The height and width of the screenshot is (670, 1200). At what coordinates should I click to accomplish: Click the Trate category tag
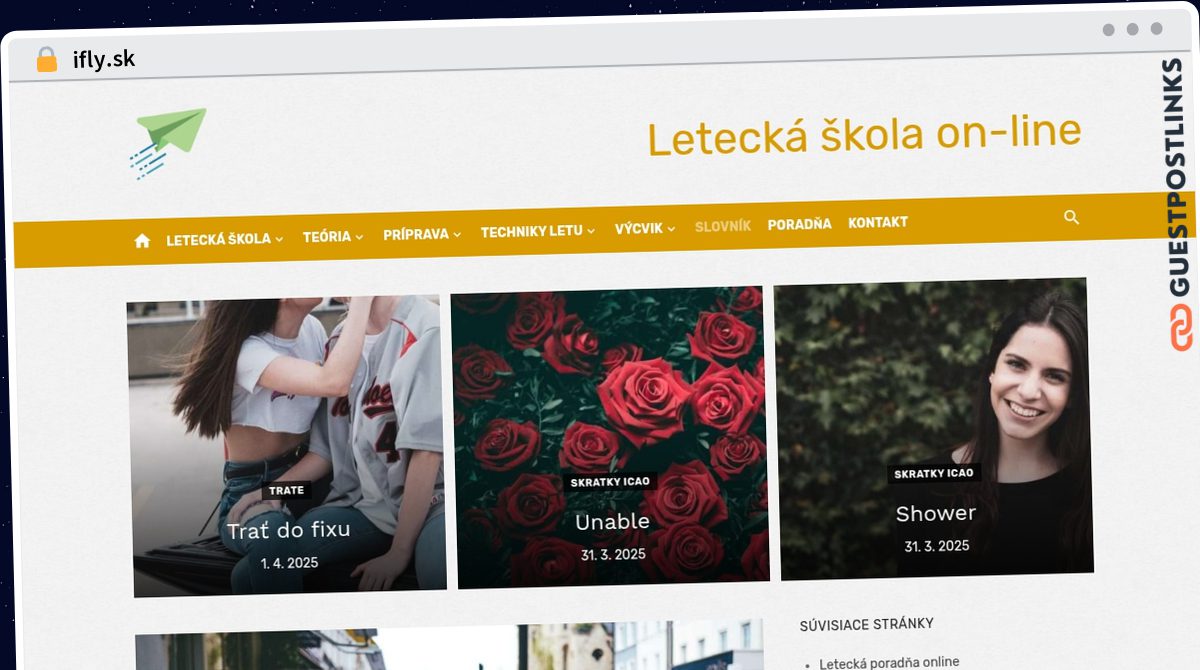tap(287, 490)
